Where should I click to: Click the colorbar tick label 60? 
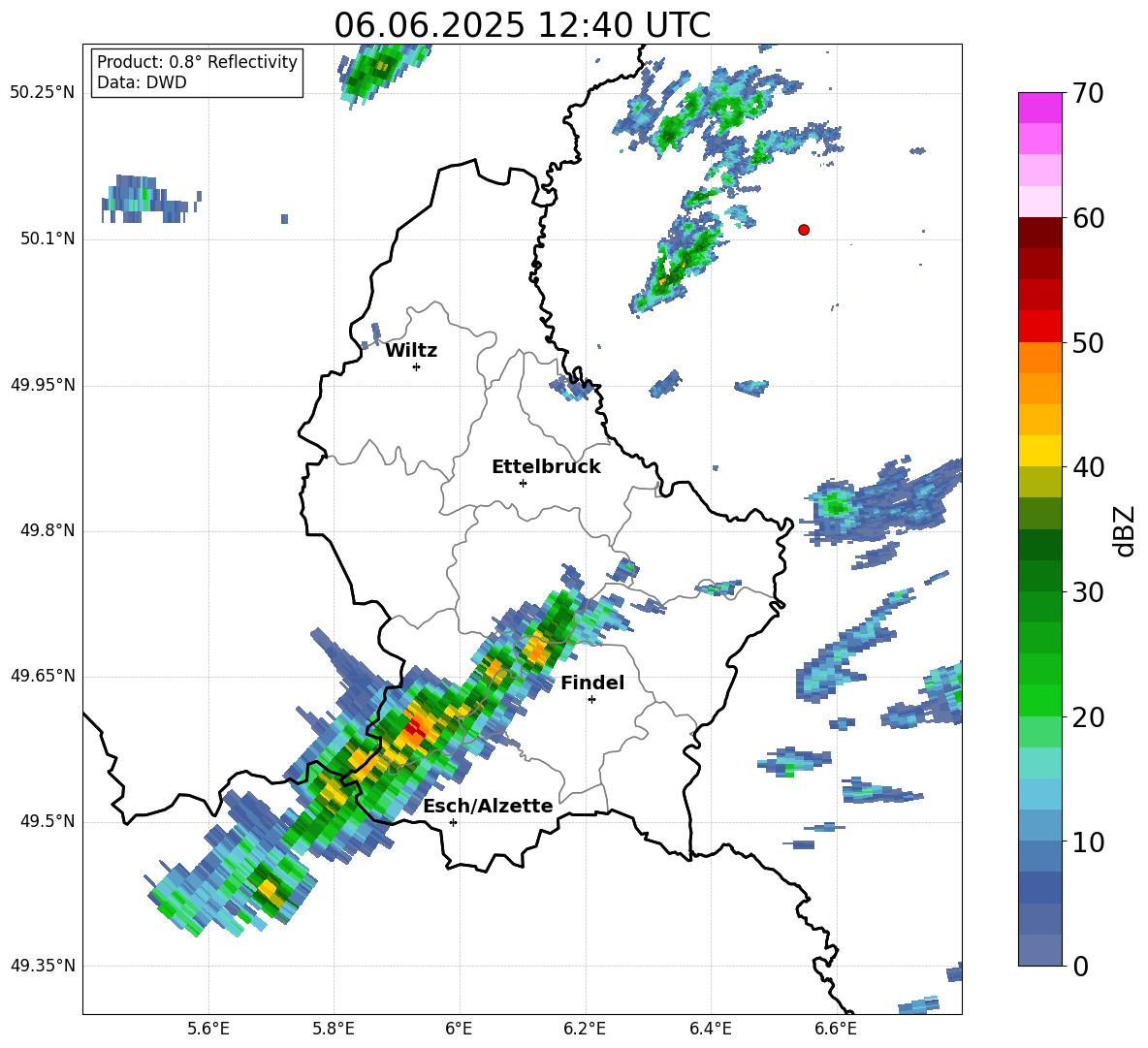click(x=1088, y=218)
